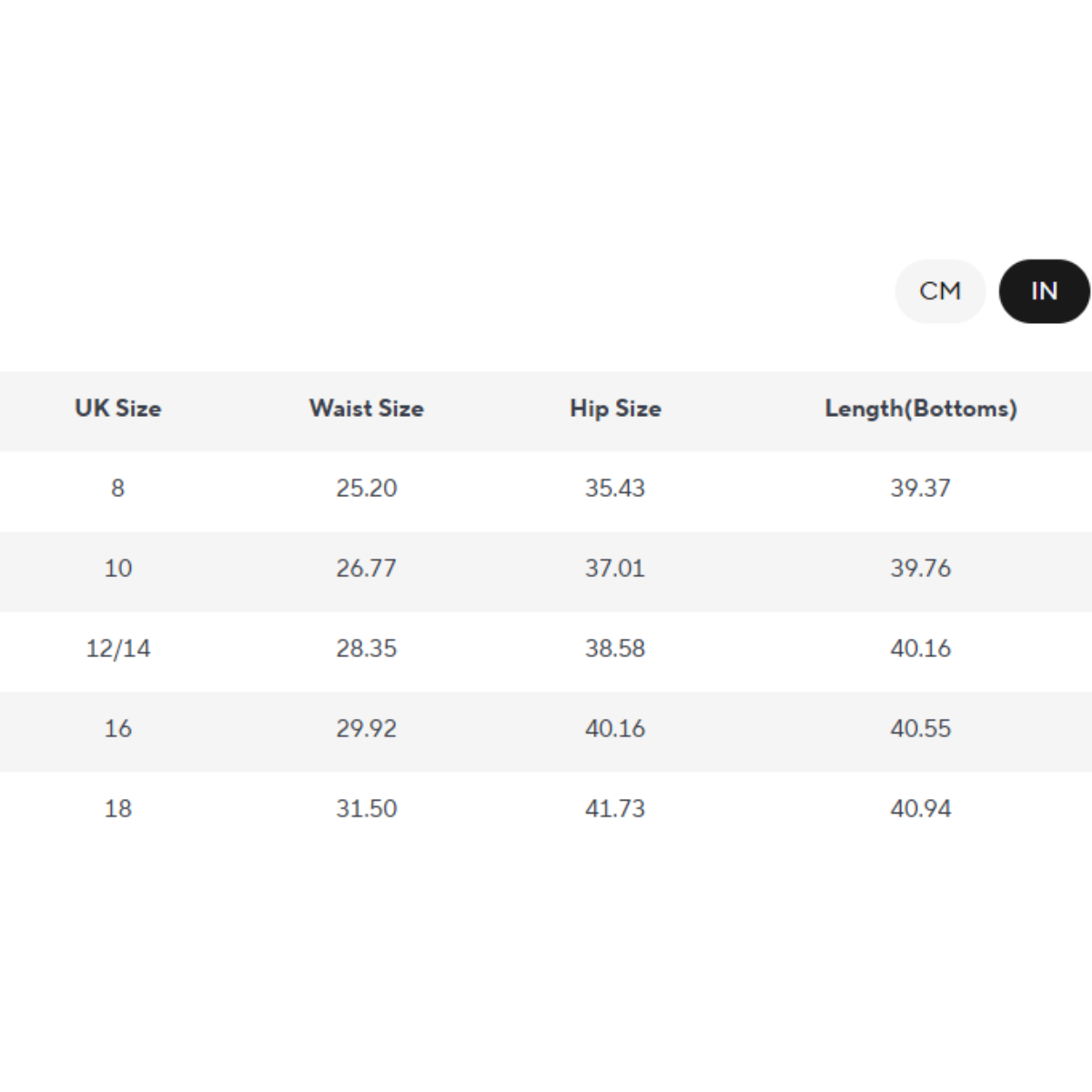This screenshot has height=1092, width=1092.
Task: Click the Hip Size column header
Action: tap(615, 409)
